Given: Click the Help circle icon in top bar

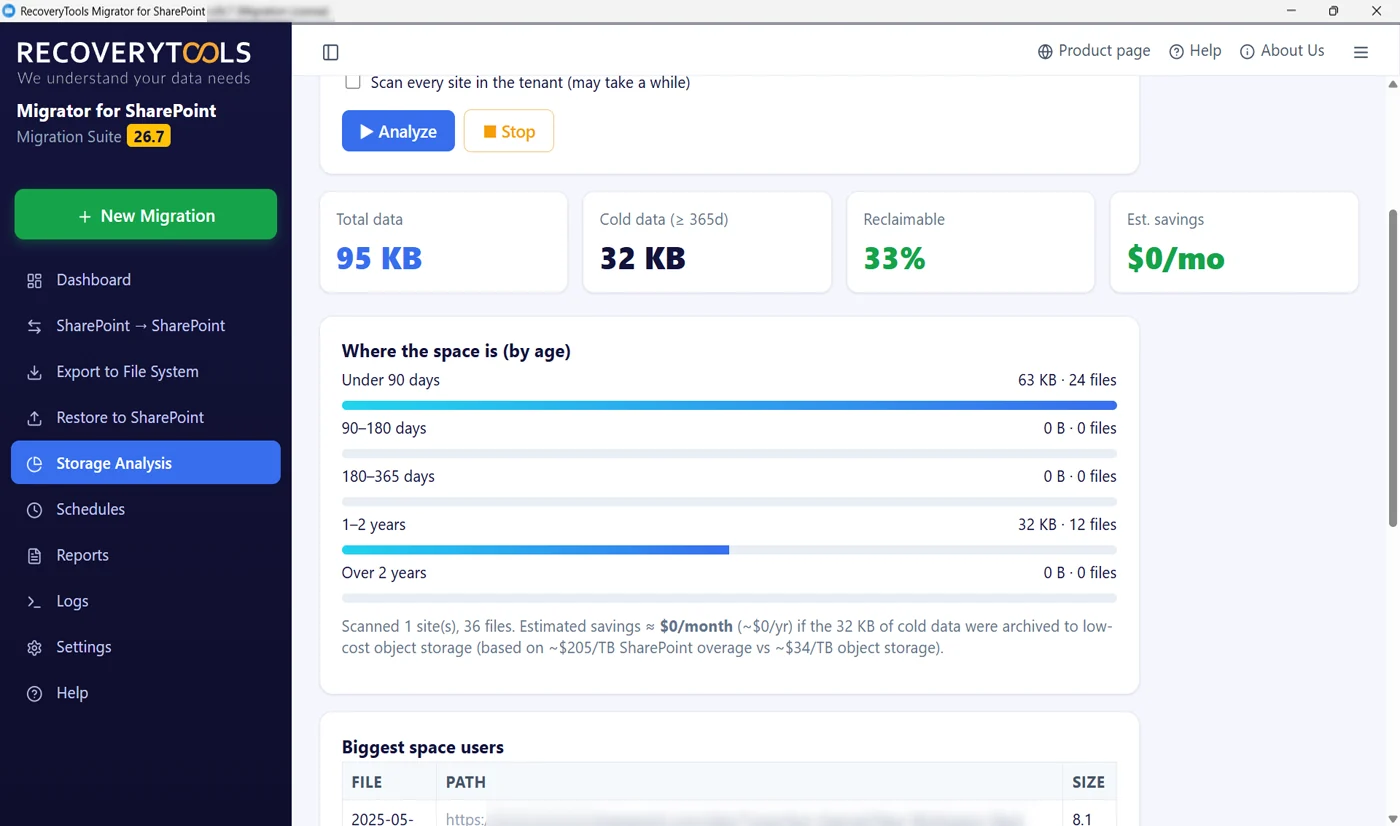Looking at the screenshot, I should click(1176, 52).
